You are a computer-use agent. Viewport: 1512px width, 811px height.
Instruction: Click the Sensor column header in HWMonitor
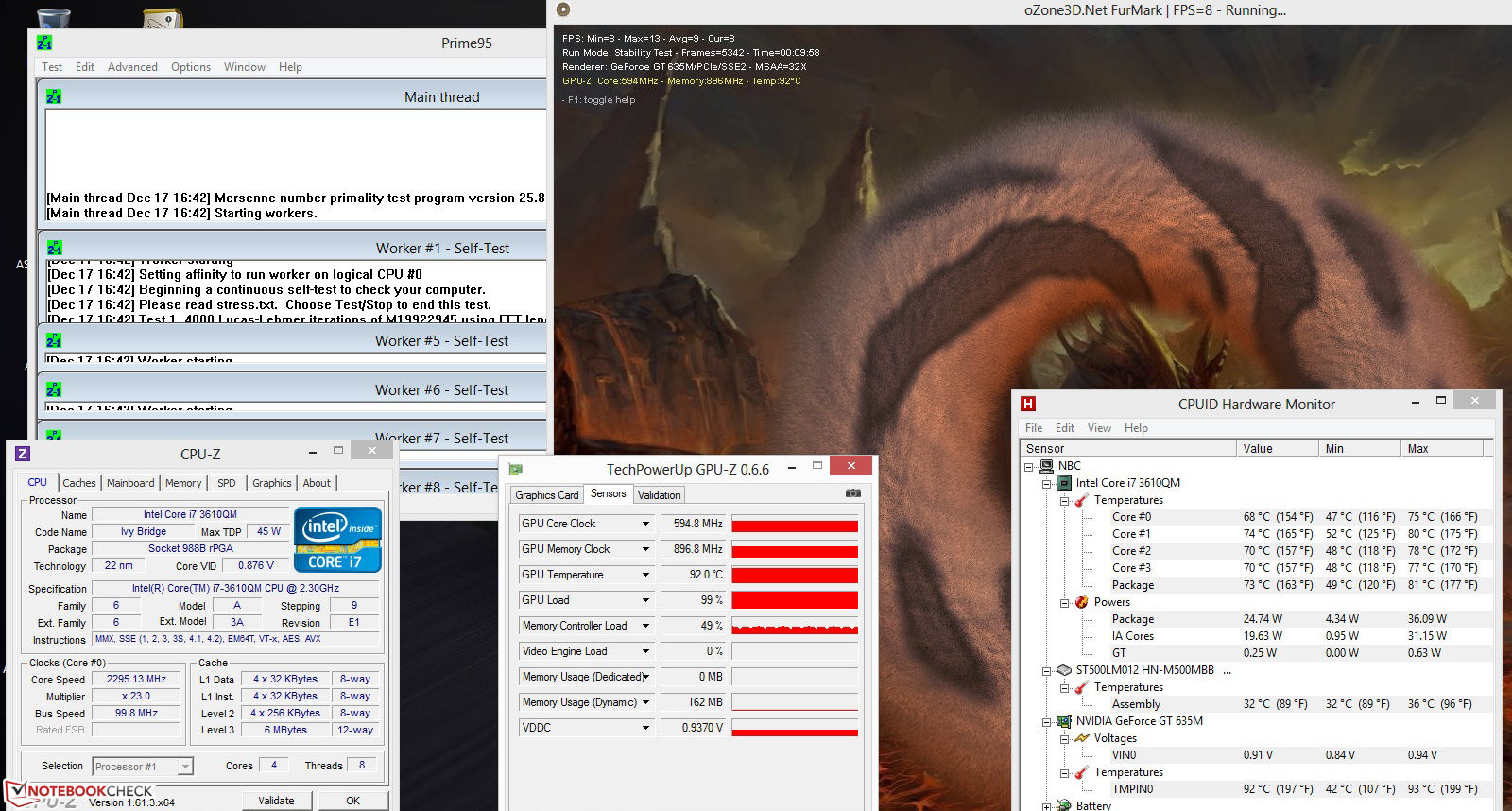[1129, 449]
